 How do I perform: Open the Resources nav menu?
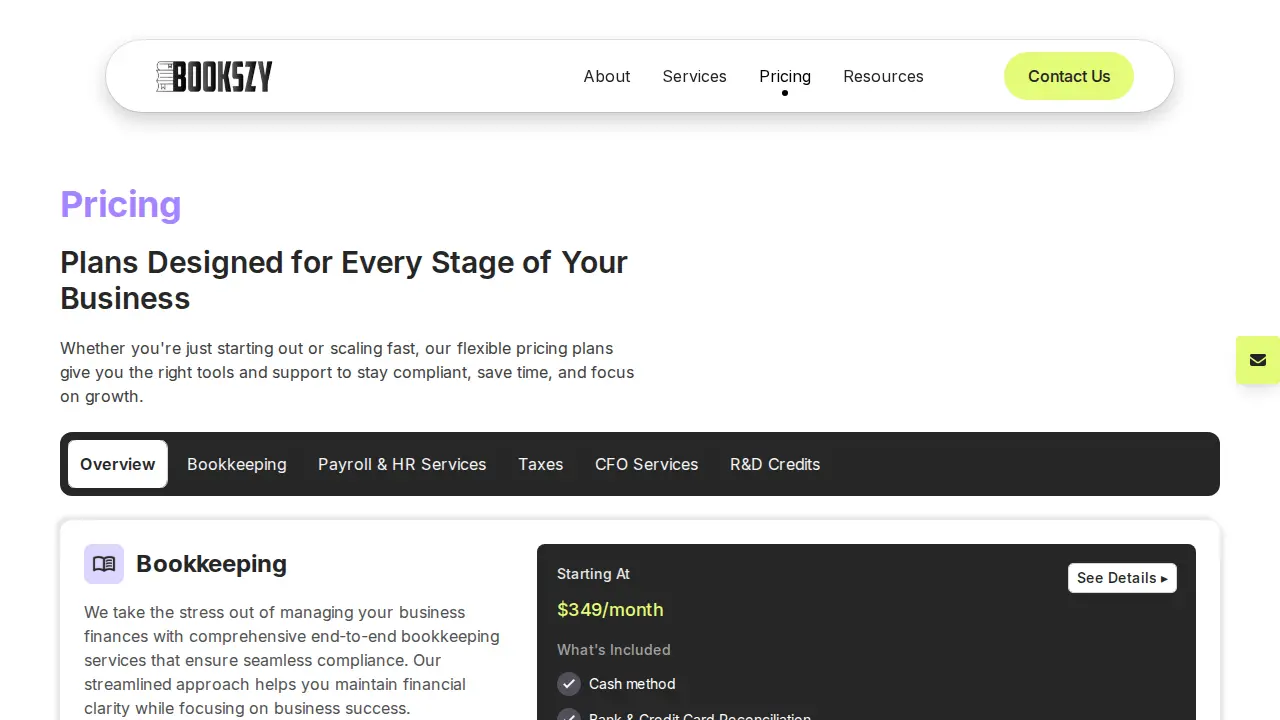[883, 76]
